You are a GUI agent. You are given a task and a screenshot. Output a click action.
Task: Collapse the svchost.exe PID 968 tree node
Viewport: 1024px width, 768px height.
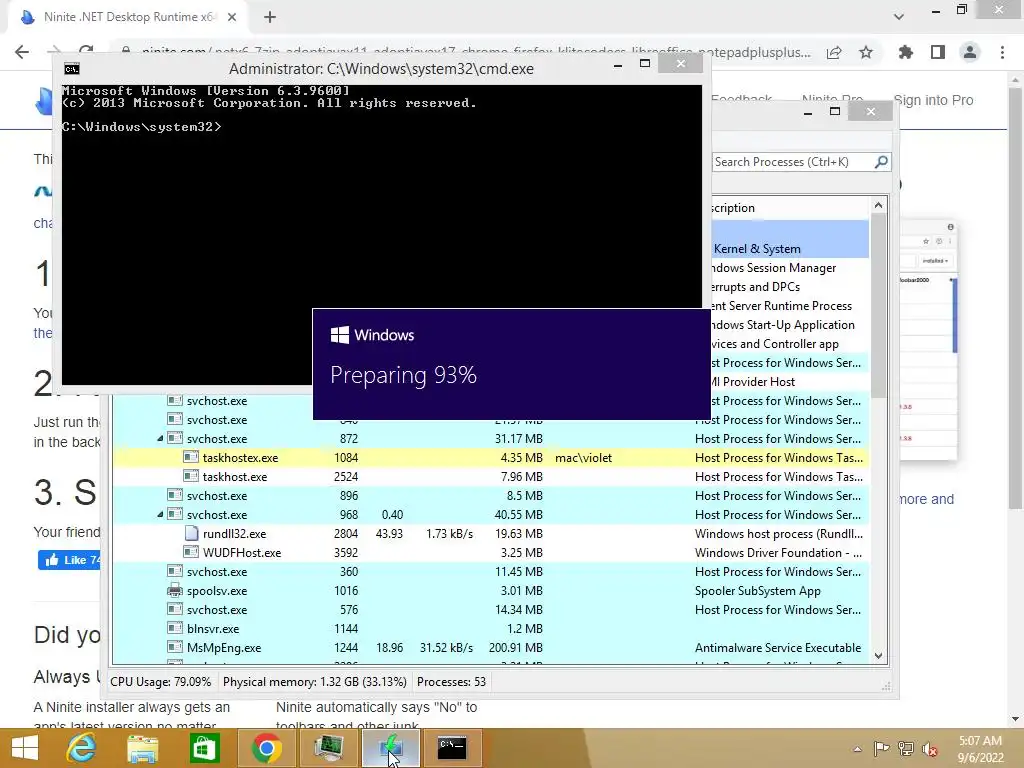coord(160,515)
